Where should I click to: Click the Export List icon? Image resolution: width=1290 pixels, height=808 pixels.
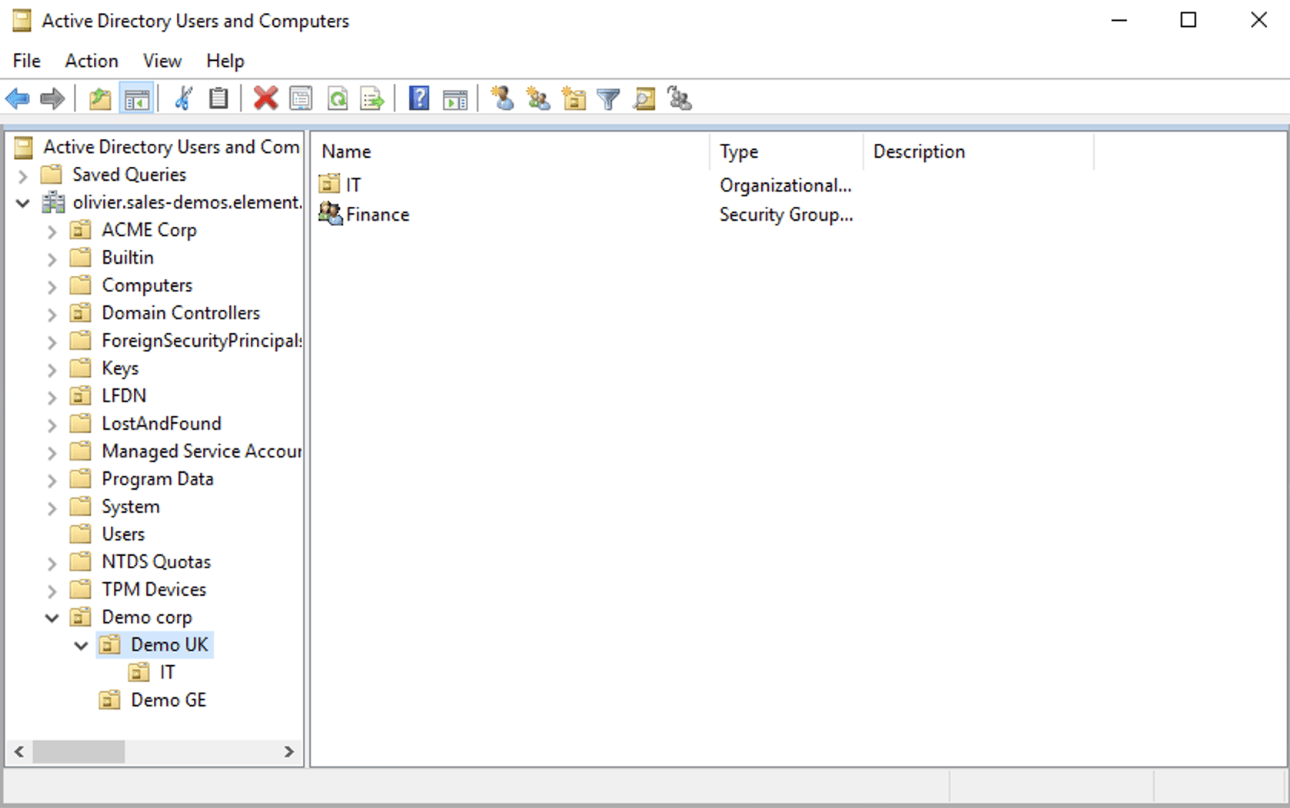372,98
